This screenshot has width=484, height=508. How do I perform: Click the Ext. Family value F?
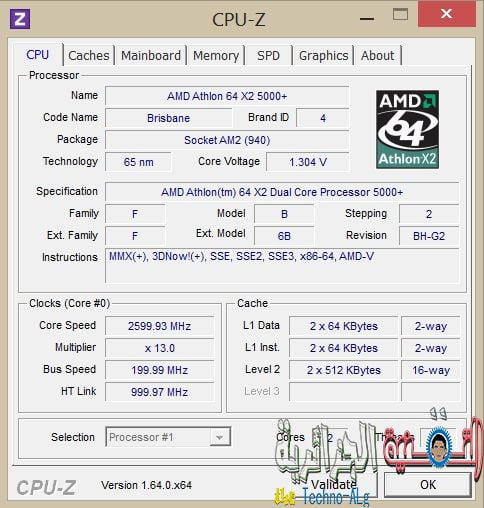(135, 236)
